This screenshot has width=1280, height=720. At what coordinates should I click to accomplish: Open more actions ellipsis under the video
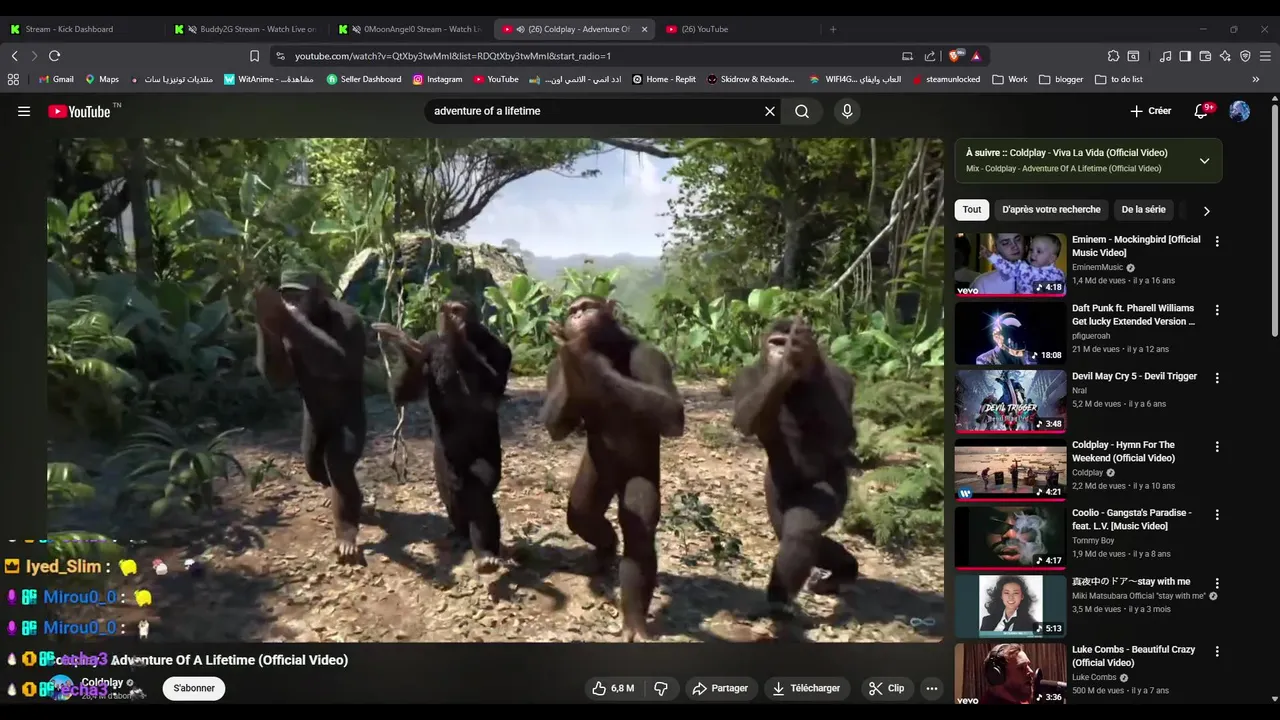click(x=932, y=688)
